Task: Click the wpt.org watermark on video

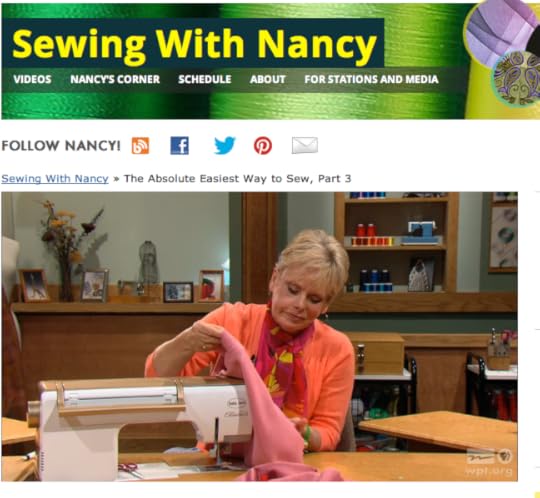Action: click(x=489, y=471)
